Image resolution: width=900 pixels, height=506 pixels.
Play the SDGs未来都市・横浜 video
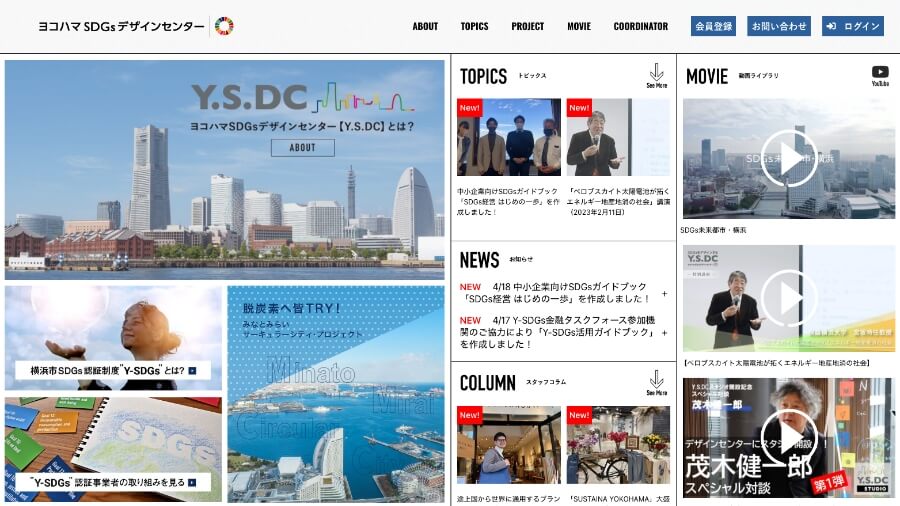pyautogui.click(x=789, y=158)
